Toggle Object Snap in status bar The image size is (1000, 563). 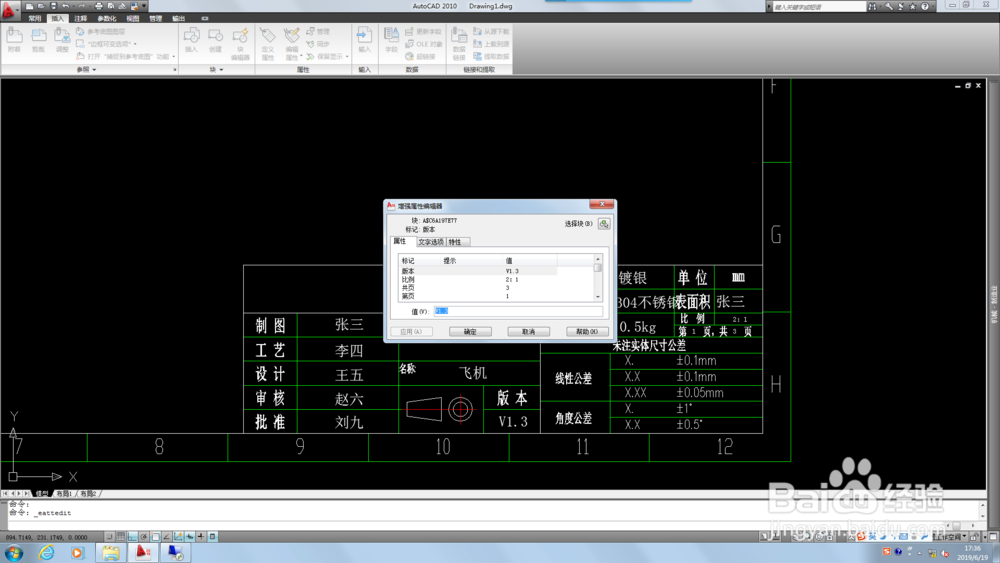pyautogui.click(x=156, y=537)
